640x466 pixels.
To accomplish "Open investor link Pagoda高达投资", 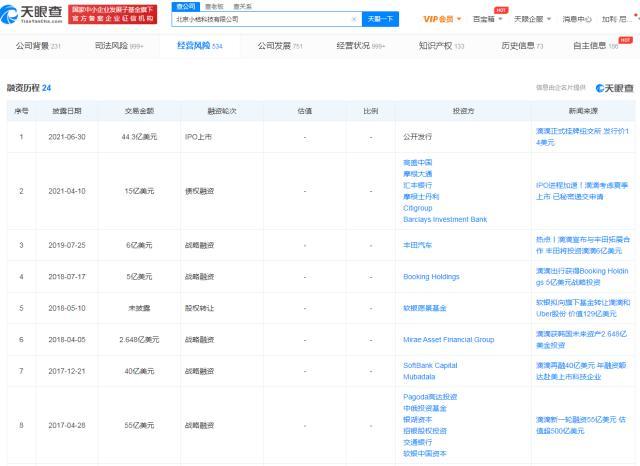I will [430, 397].
